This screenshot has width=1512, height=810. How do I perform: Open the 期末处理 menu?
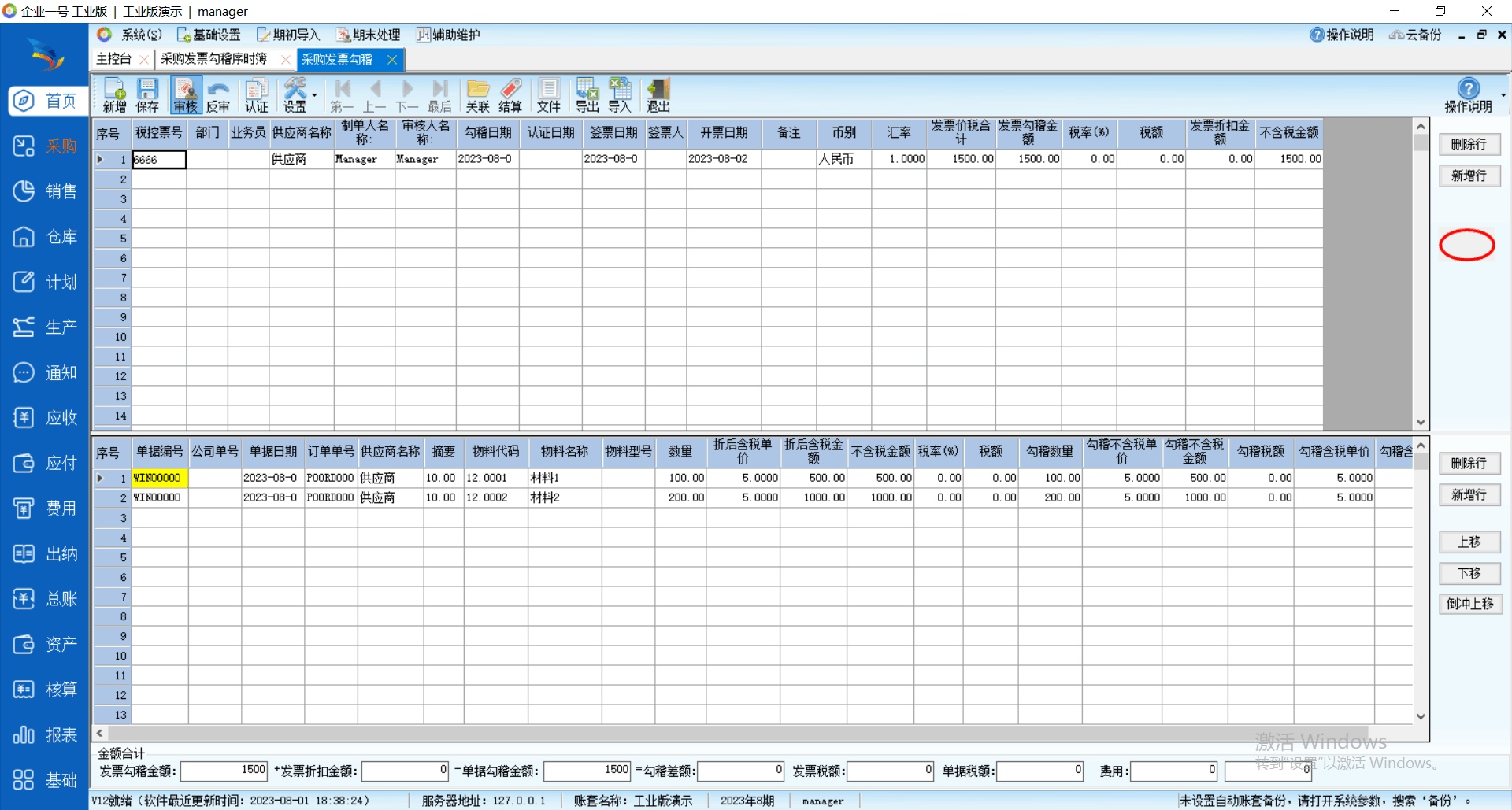(x=369, y=35)
